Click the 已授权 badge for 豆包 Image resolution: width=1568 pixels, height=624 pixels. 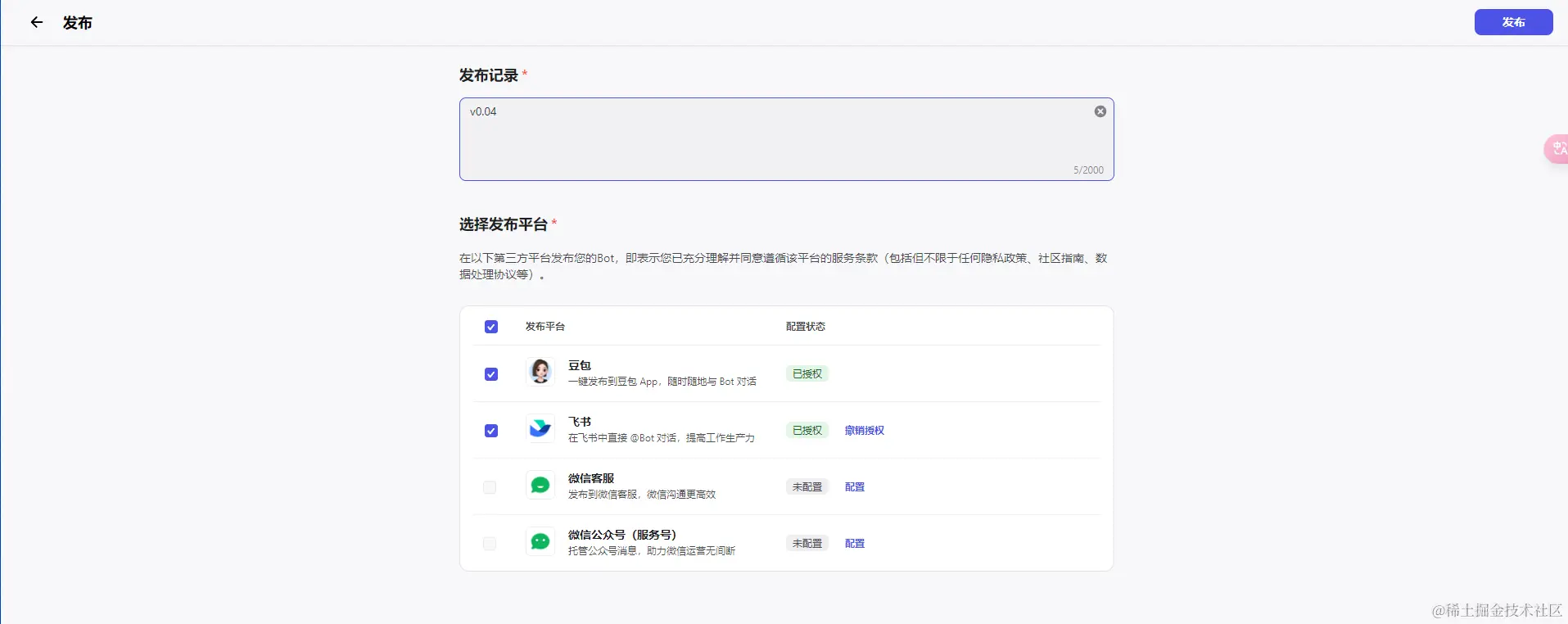pyautogui.click(x=807, y=373)
